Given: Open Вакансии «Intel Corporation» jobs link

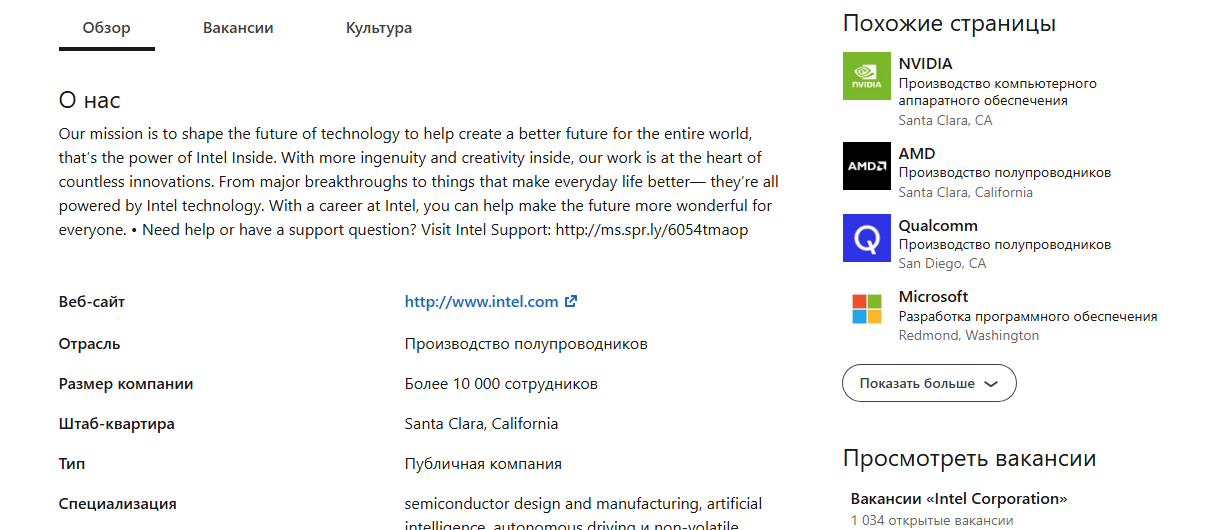Looking at the screenshot, I should 959,499.
